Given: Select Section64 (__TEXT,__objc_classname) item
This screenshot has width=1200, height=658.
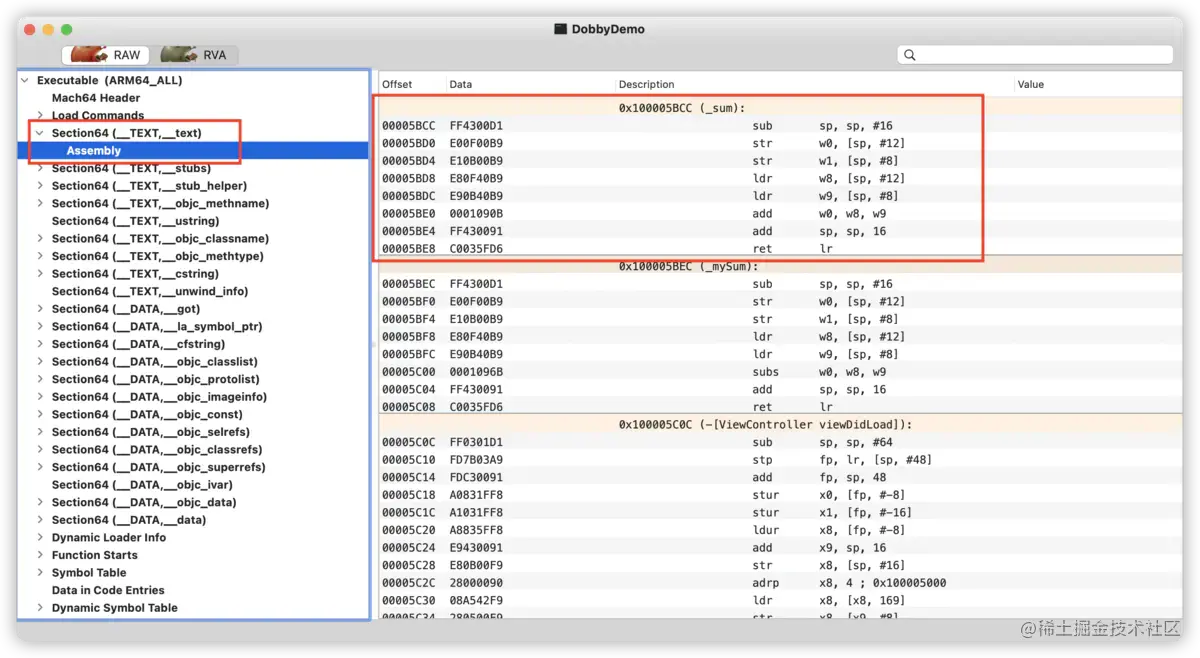Looking at the screenshot, I should [x=160, y=239].
